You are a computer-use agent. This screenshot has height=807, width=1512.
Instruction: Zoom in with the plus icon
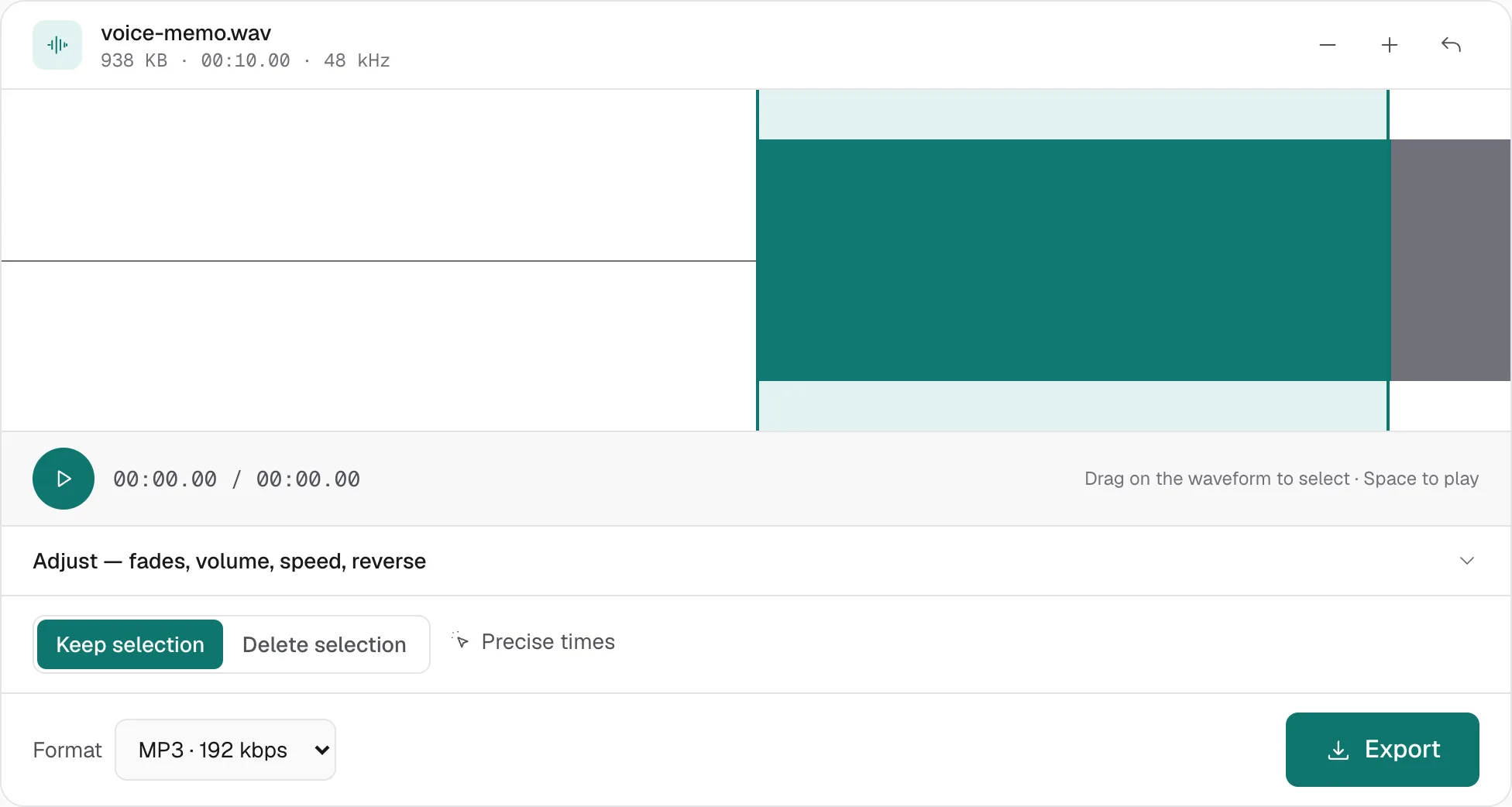1390,45
